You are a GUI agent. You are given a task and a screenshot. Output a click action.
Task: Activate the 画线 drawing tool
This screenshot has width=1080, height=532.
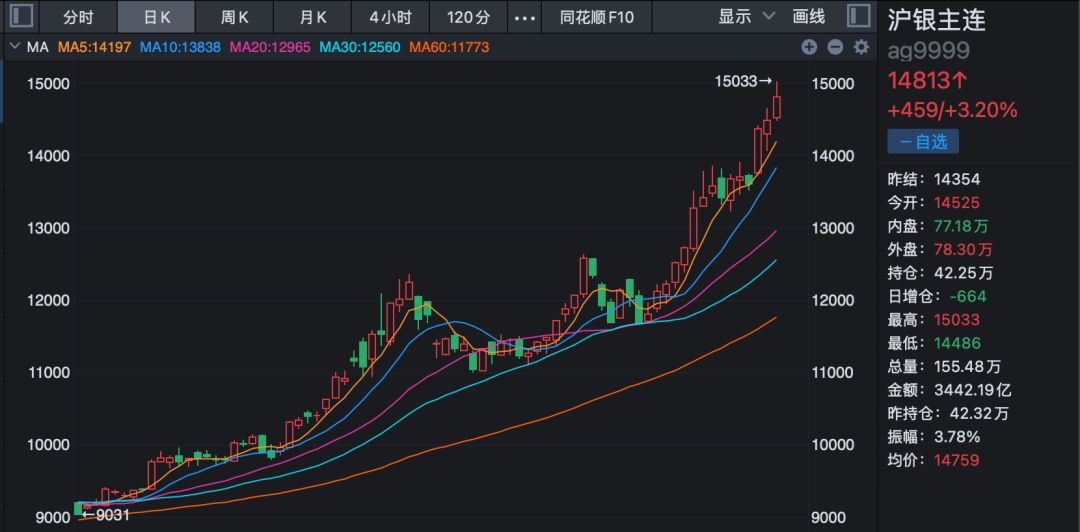(x=809, y=17)
